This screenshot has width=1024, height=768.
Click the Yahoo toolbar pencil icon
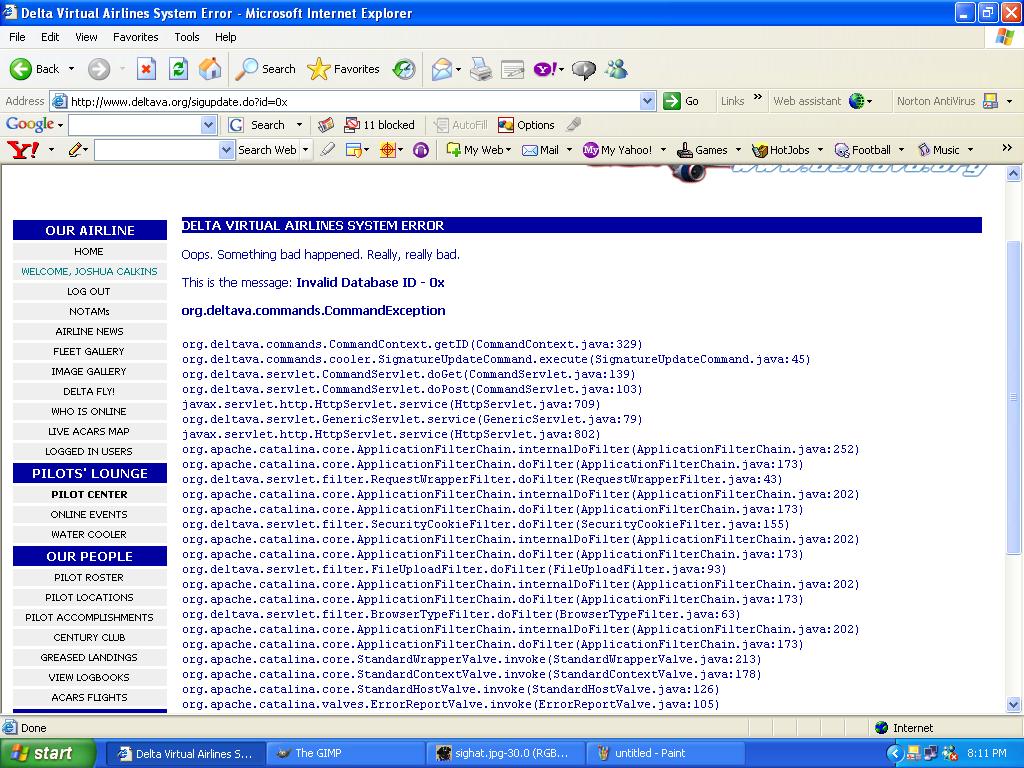coord(76,150)
